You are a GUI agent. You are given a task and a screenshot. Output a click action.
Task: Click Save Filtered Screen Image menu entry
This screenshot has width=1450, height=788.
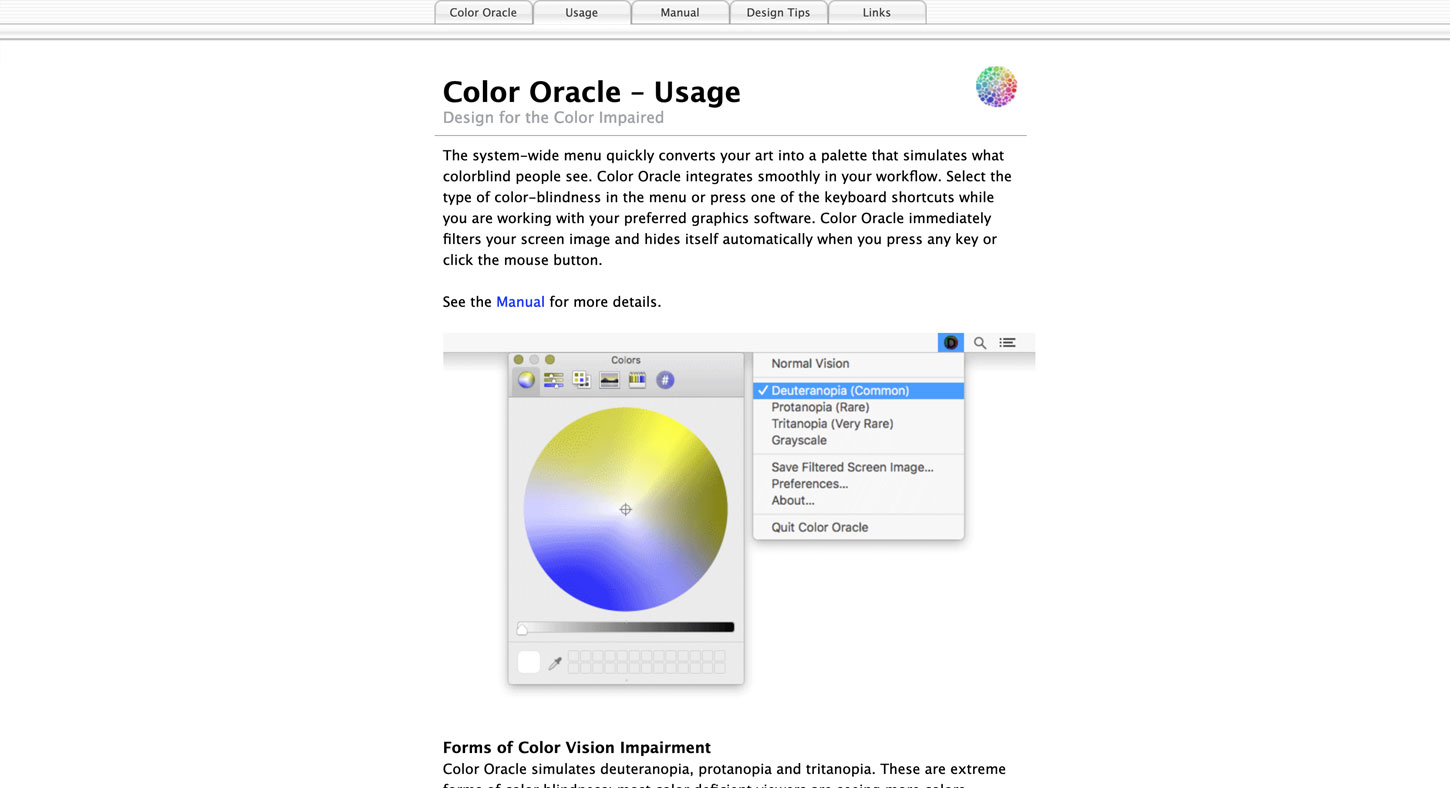coord(852,467)
